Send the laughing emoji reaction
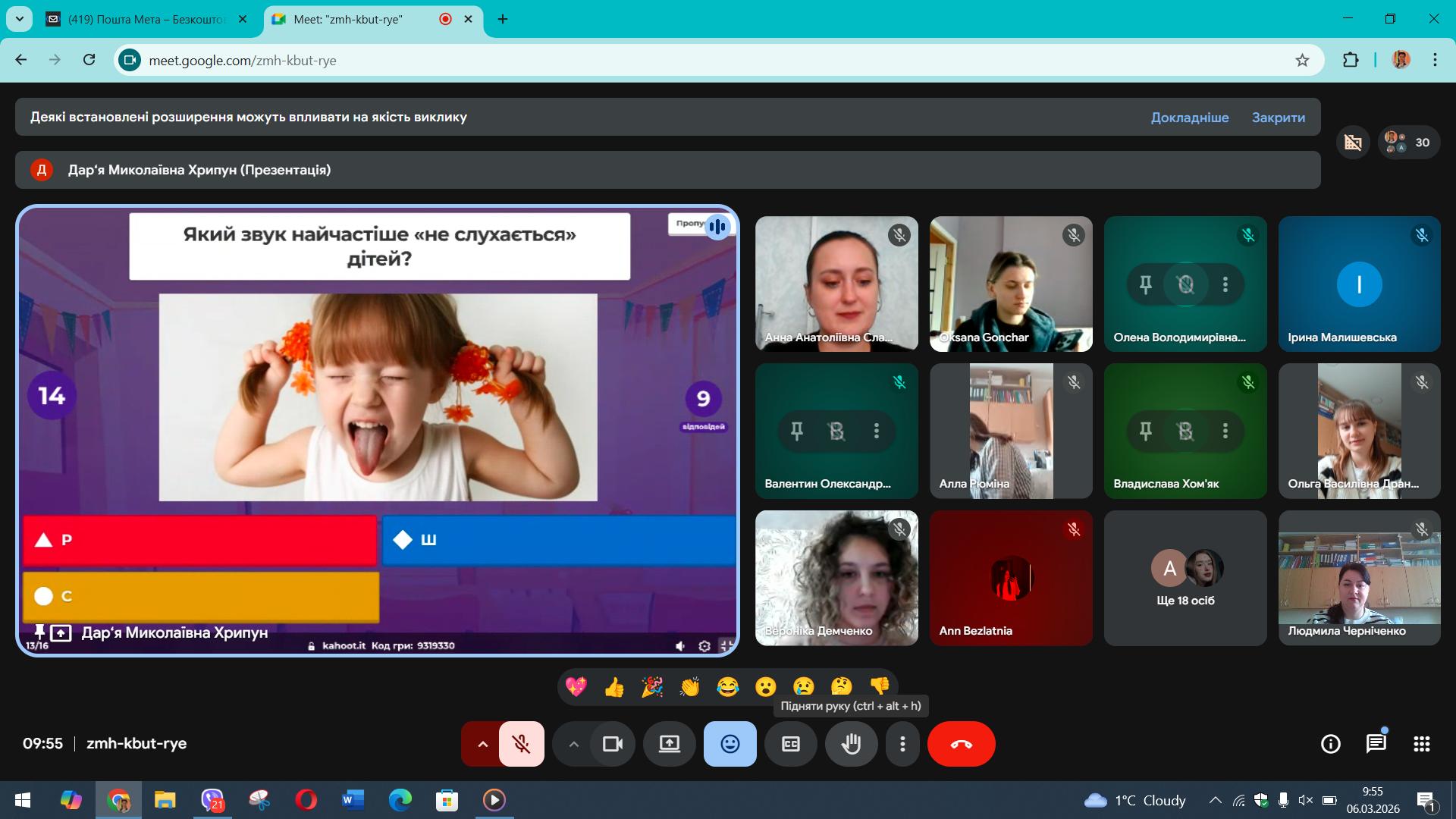 tap(727, 687)
